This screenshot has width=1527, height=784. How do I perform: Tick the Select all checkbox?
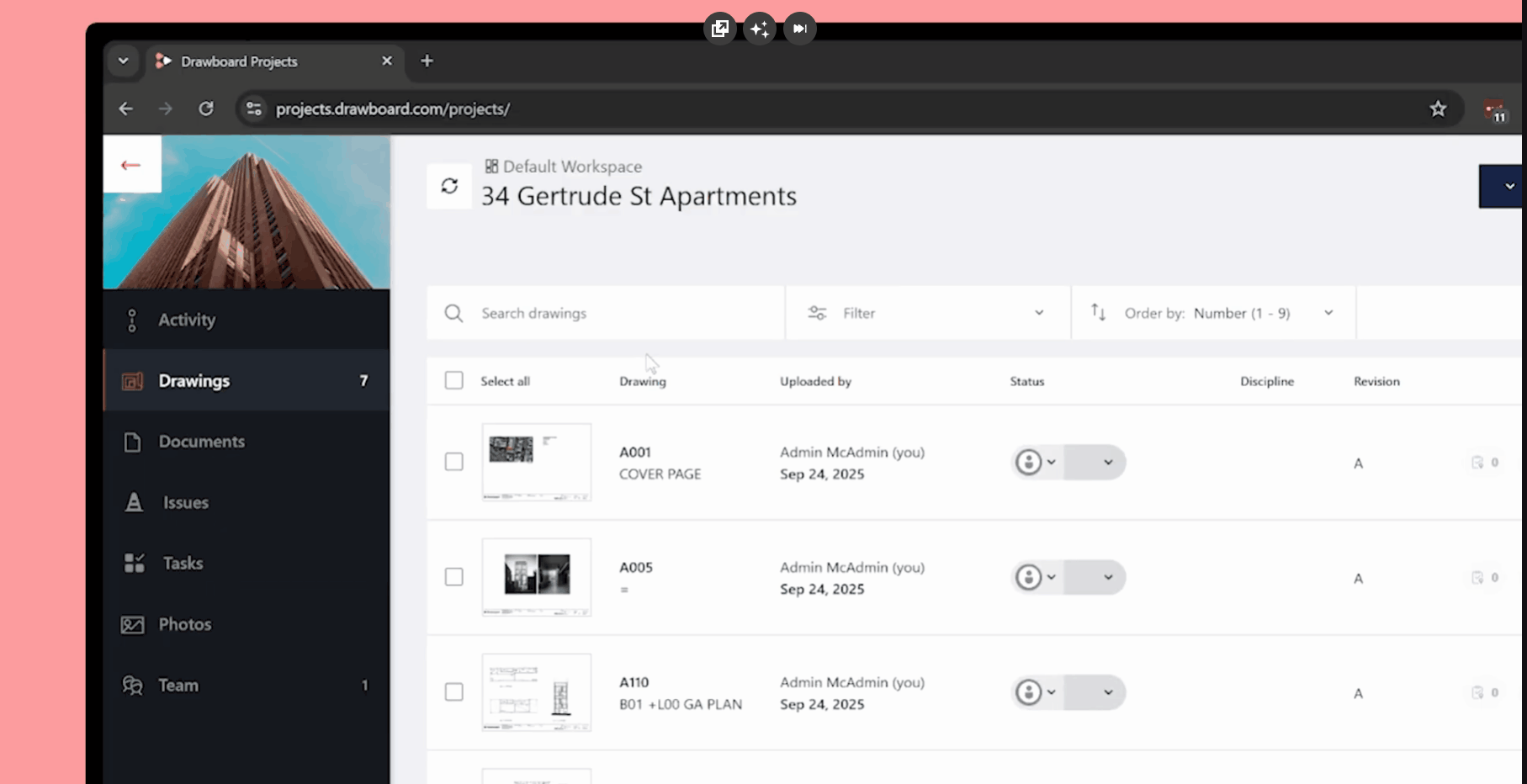click(453, 380)
